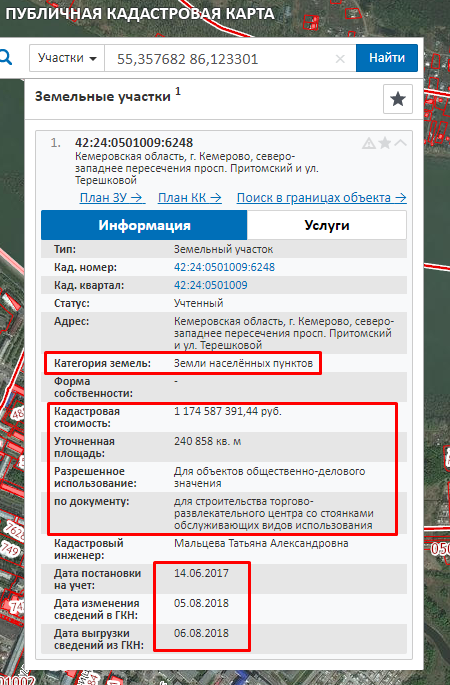Switch to the Услуги tab
Screen dimensions: 450x685
click(327, 225)
